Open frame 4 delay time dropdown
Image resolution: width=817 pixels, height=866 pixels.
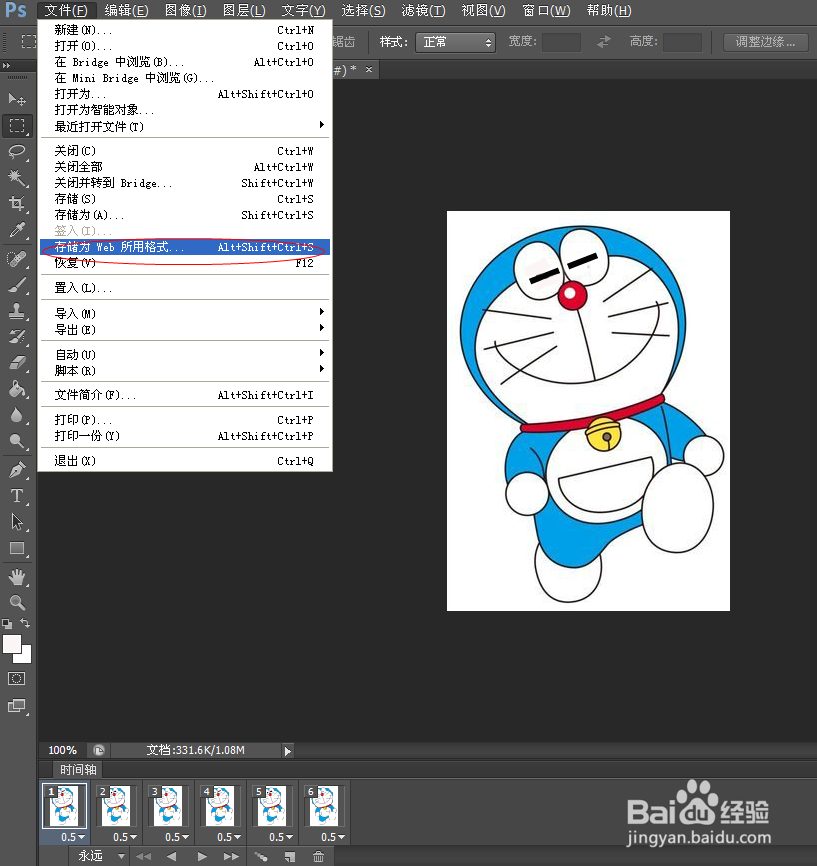click(229, 837)
